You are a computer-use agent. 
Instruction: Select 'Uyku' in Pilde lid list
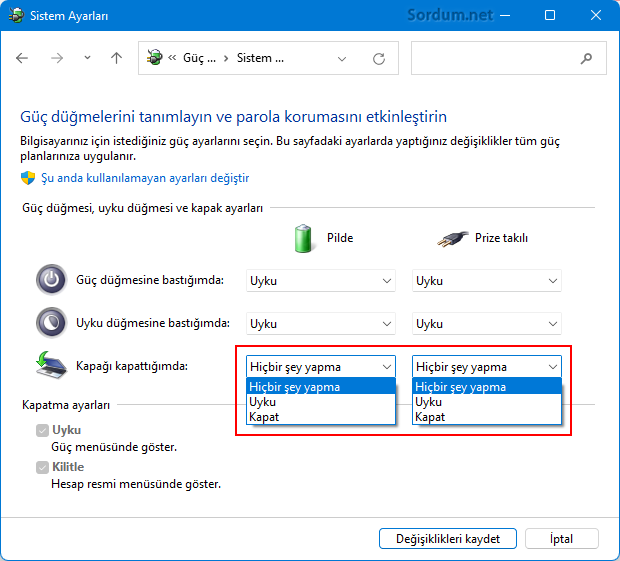pos(321,402)
